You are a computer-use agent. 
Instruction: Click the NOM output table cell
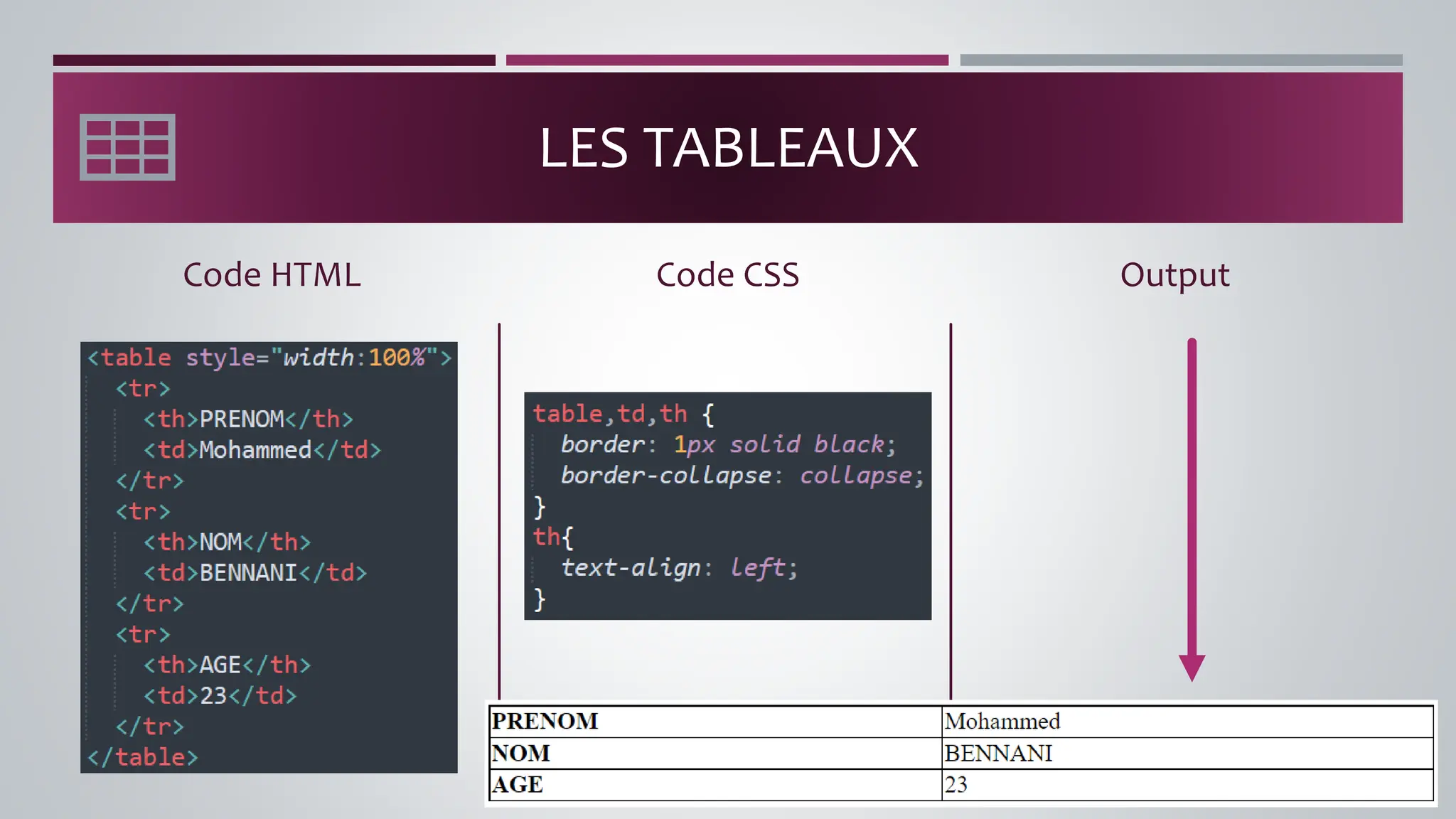pos(715,754)
